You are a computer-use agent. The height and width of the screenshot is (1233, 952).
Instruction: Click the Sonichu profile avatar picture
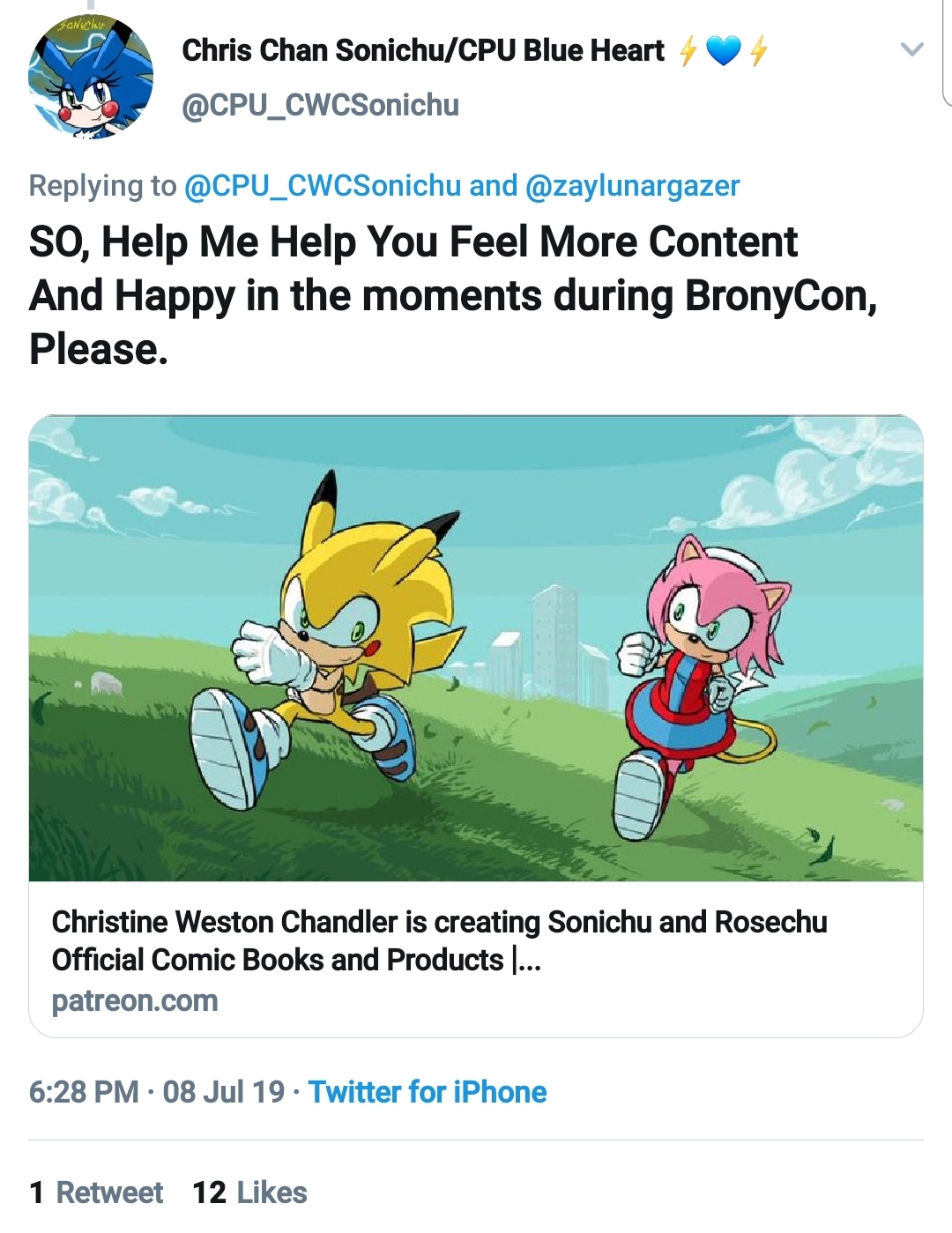(91, 77)
